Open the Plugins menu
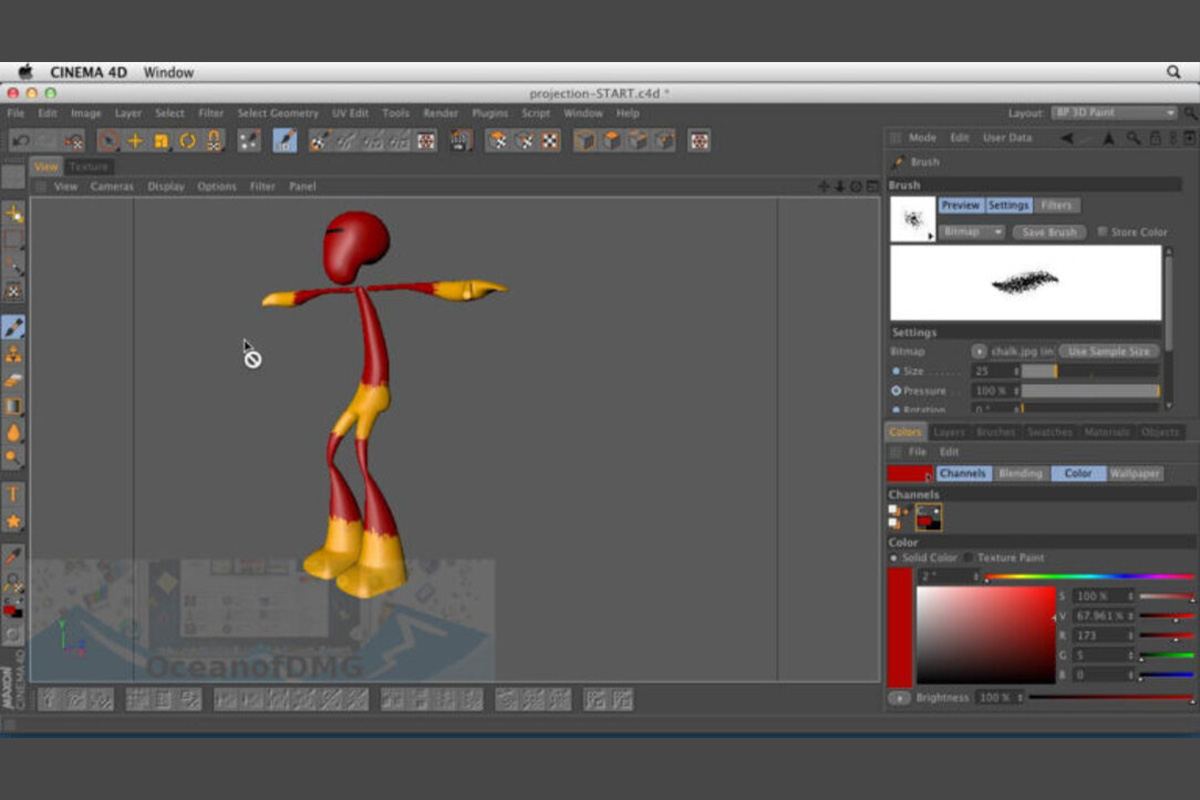 pyautogui.click(x=490, y=114)
